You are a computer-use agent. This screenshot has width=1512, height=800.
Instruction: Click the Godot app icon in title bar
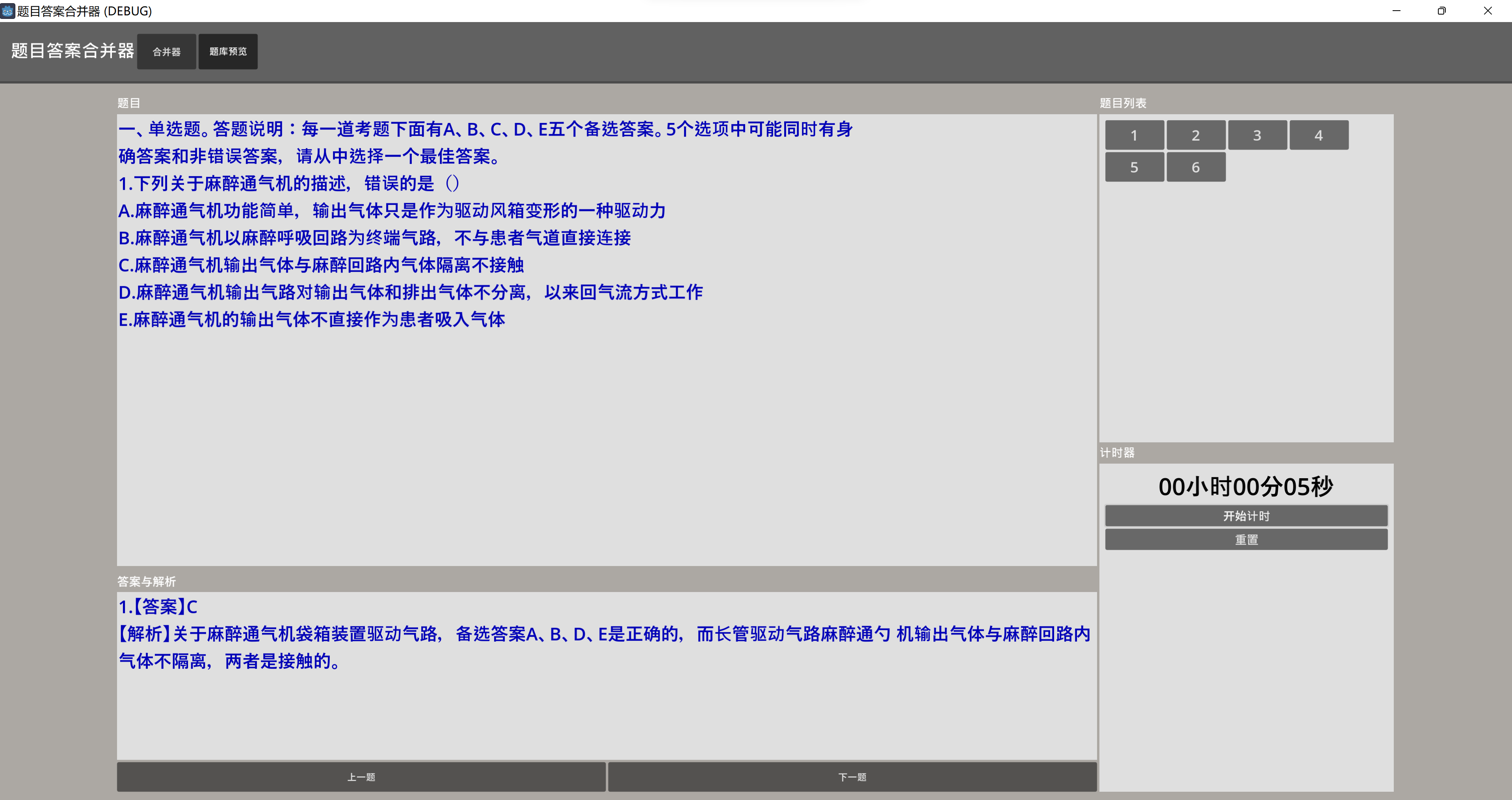pos(7,11)
